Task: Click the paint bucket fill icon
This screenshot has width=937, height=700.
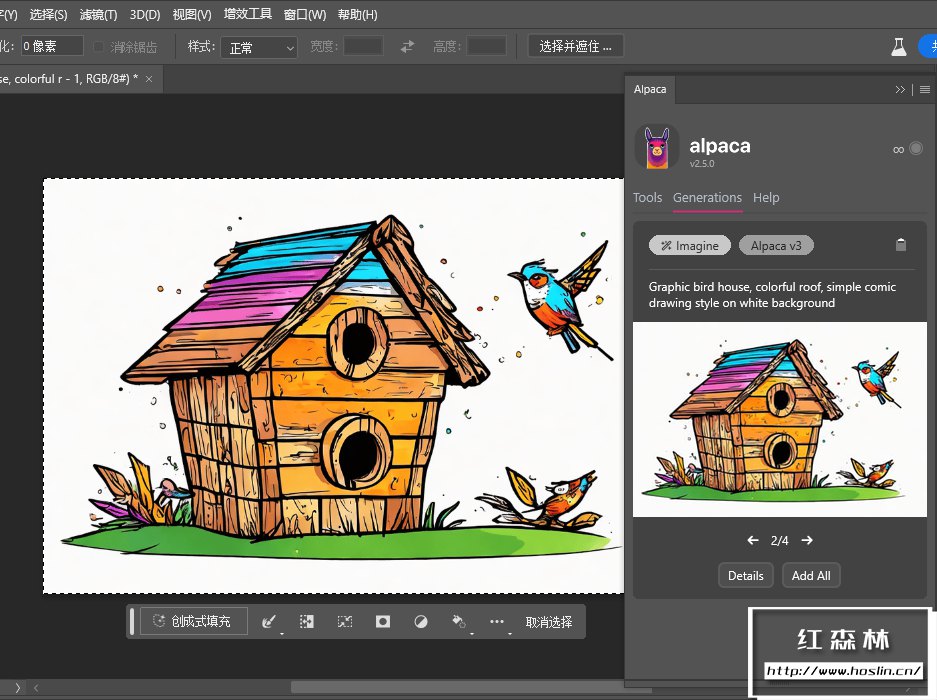Action: 458,622
